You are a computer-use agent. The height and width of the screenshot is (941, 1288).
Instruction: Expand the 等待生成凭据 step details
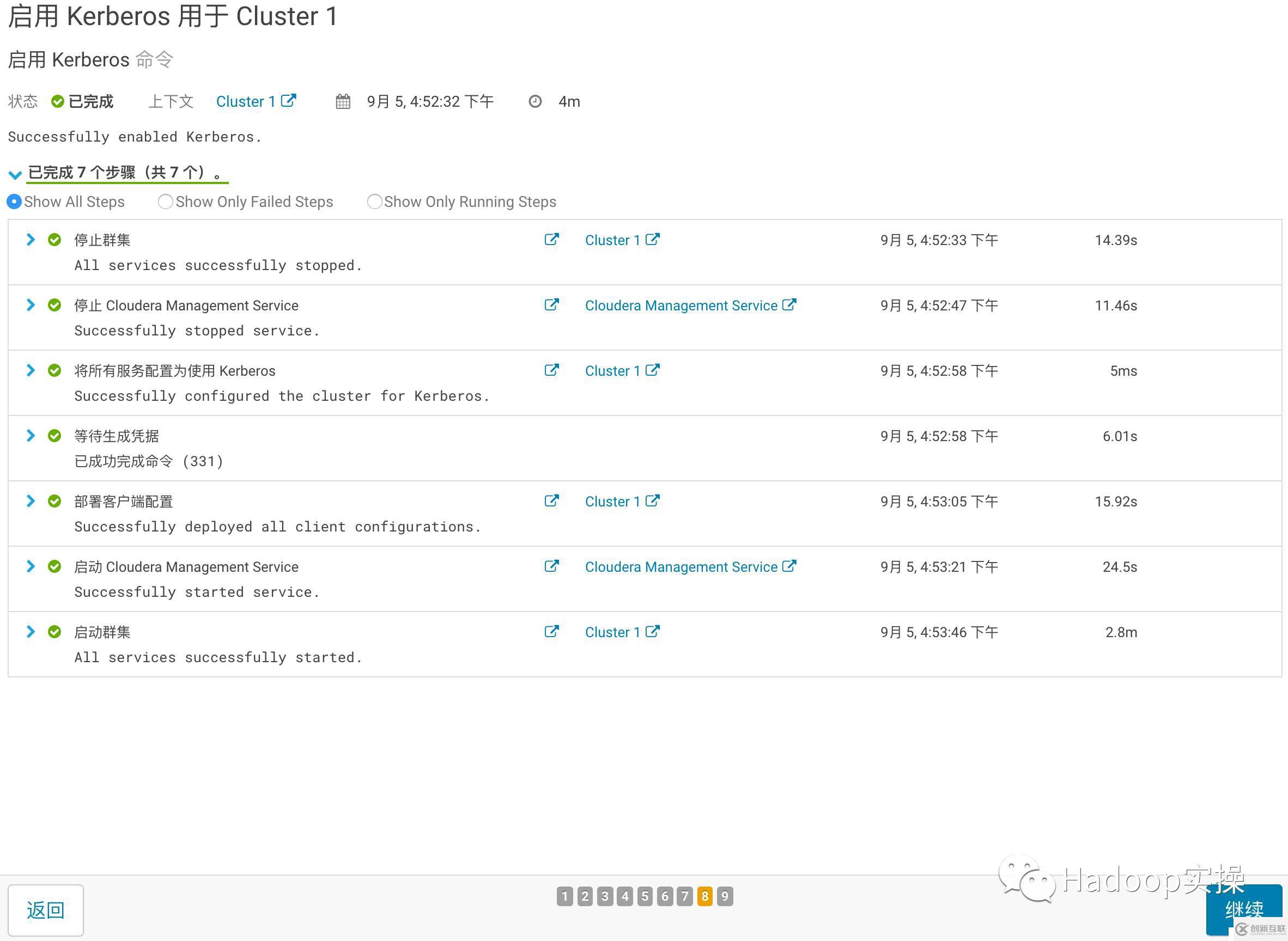31,436
